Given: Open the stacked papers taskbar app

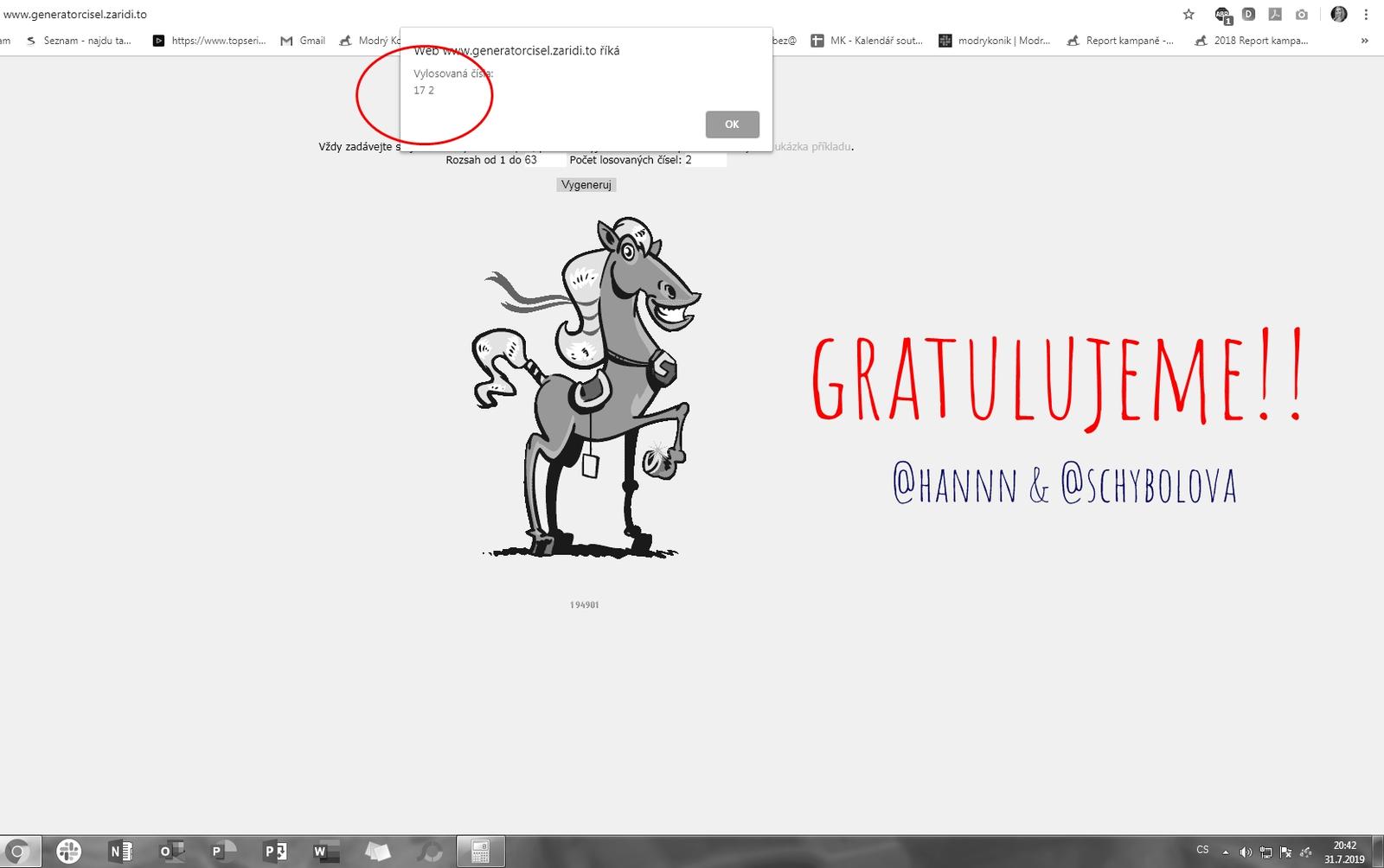Looking at the screenshot, I should coord(378,852).
